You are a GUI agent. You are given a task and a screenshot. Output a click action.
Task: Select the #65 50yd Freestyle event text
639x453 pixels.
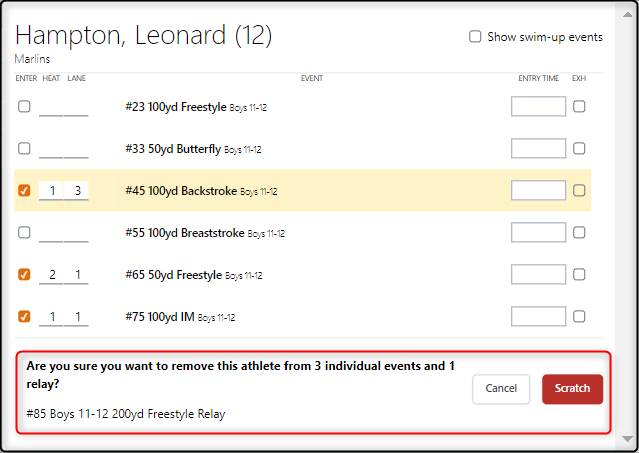coord(194,275)
